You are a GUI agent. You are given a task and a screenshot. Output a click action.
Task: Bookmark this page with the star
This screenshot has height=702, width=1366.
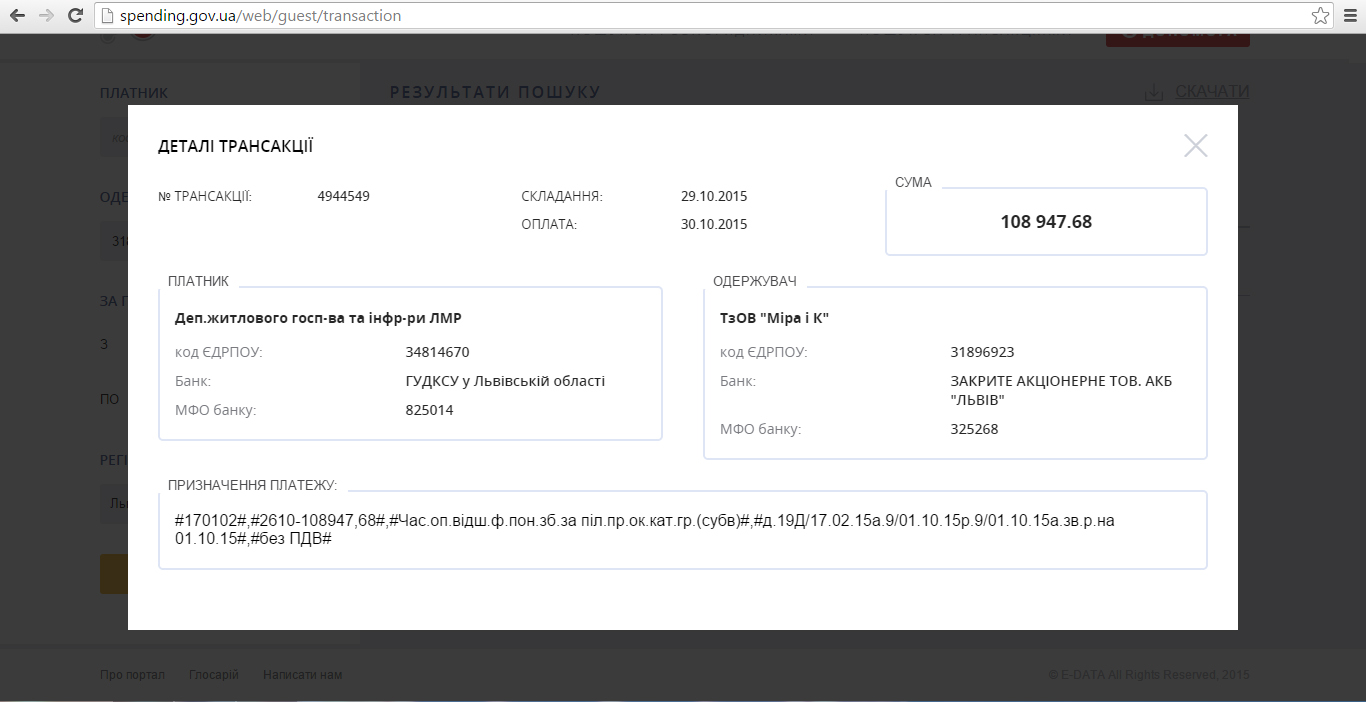[1320, 16]
